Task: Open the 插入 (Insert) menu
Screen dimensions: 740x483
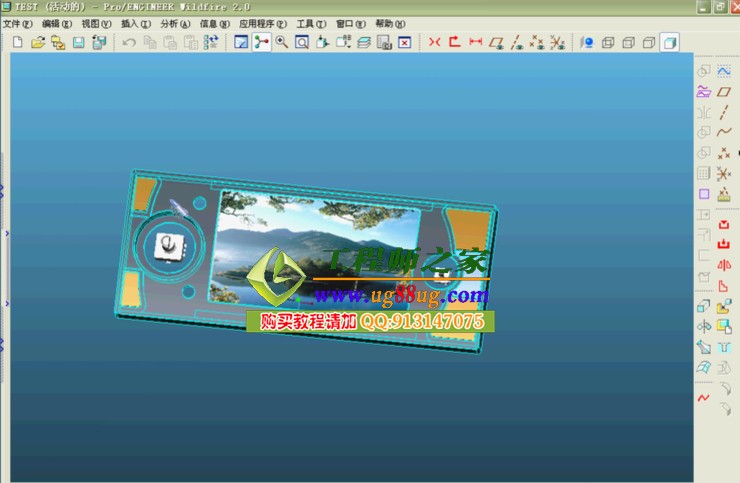Action: [134, 23]
